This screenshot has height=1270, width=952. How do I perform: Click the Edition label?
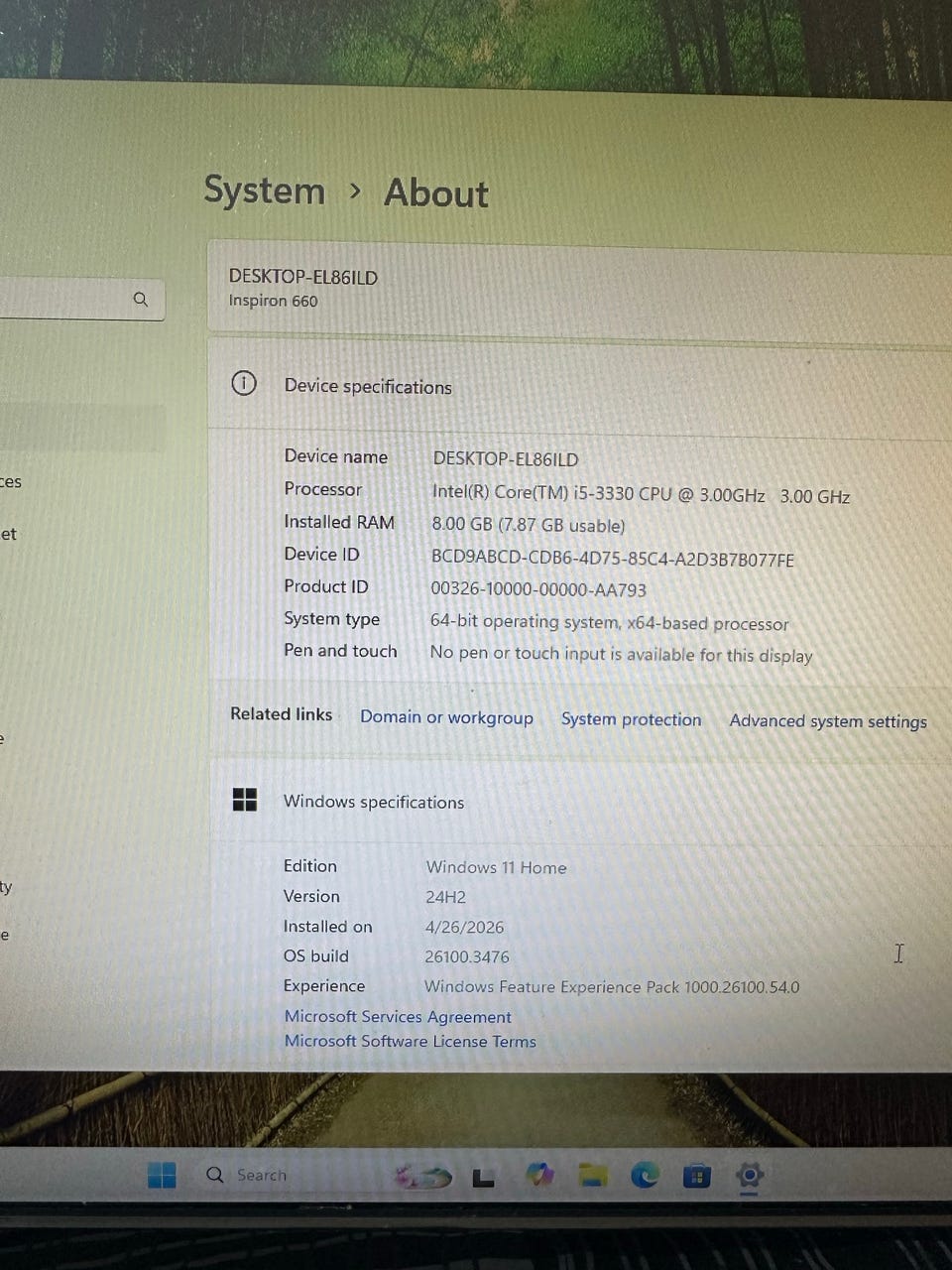[310, 866]
